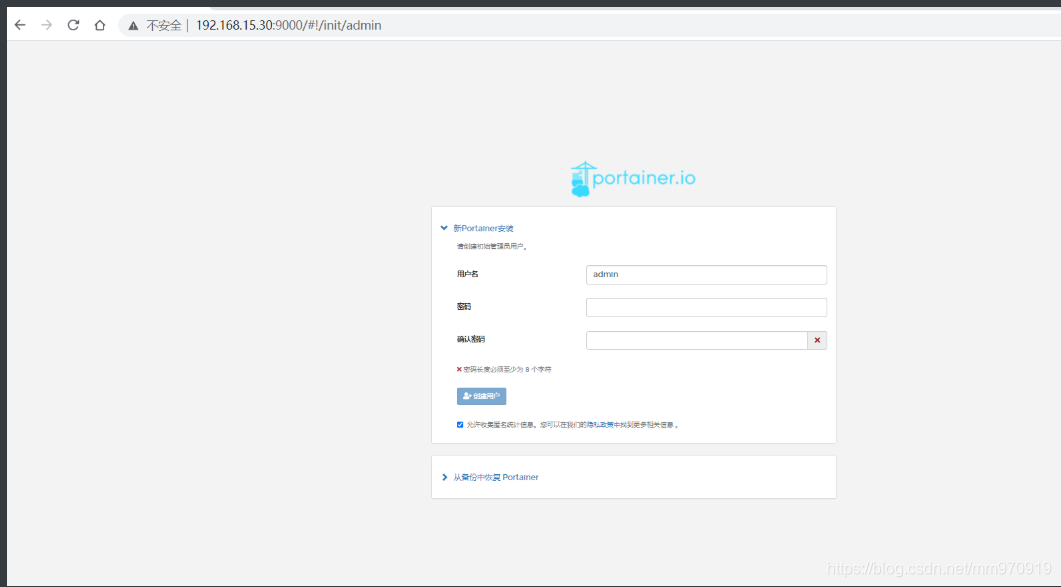Open the browser home page
Image resolution: width=1061 pixels, height=587 pixels.
[100, 25]
